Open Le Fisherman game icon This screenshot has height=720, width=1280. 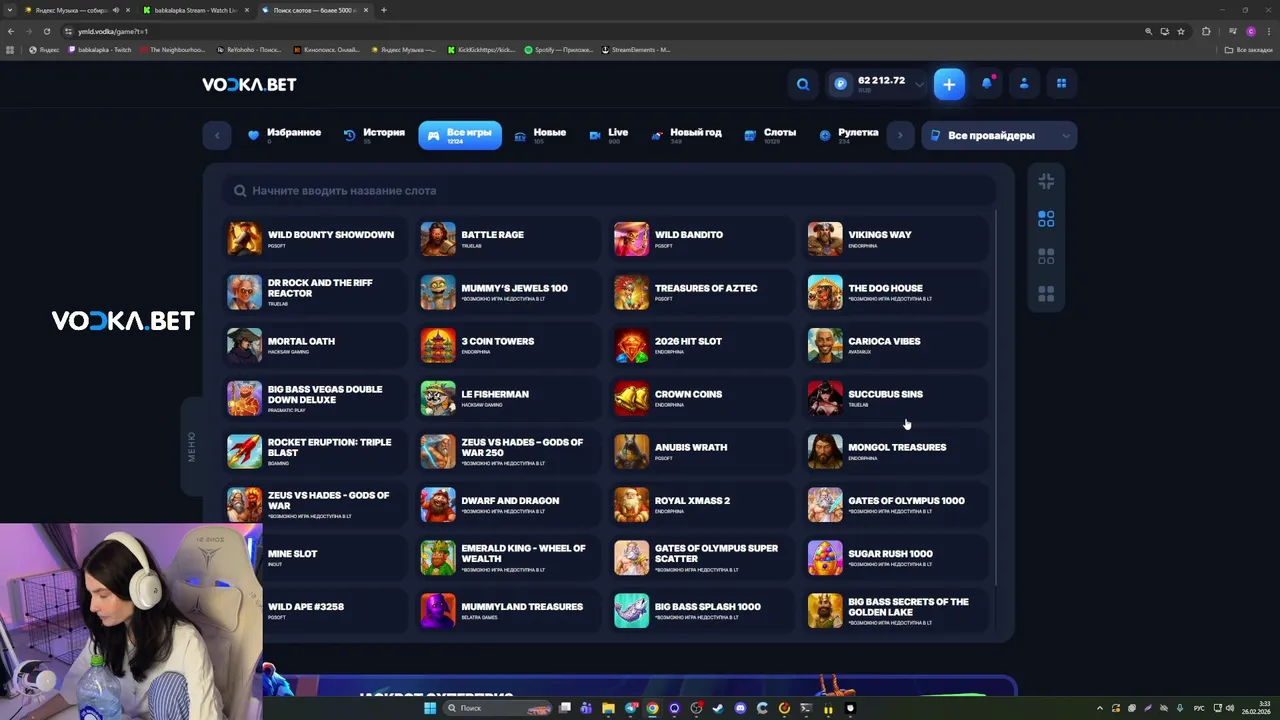click(438, 398)
